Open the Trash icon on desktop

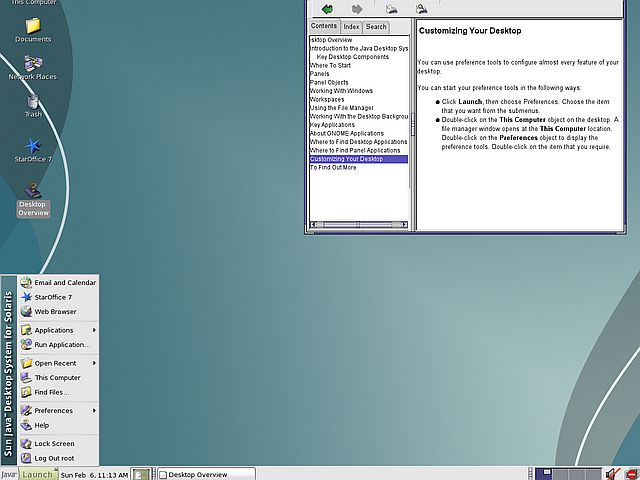pyautogui.click(x=33, y=101)
